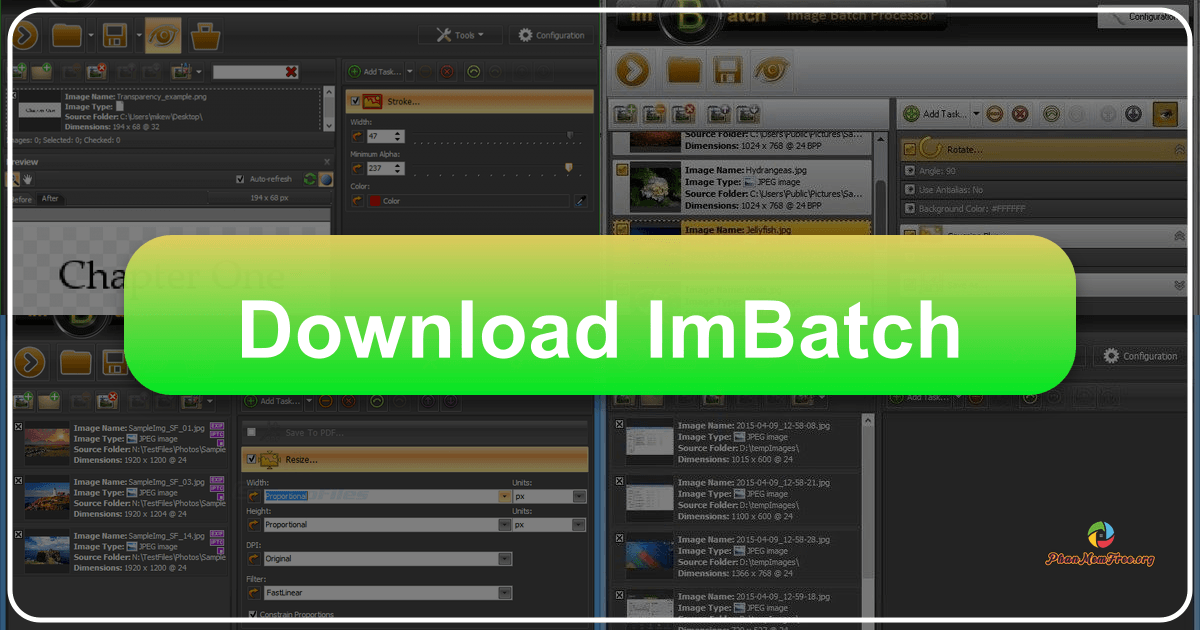
Task: Clear the search field with the red X
Action: 290,71
